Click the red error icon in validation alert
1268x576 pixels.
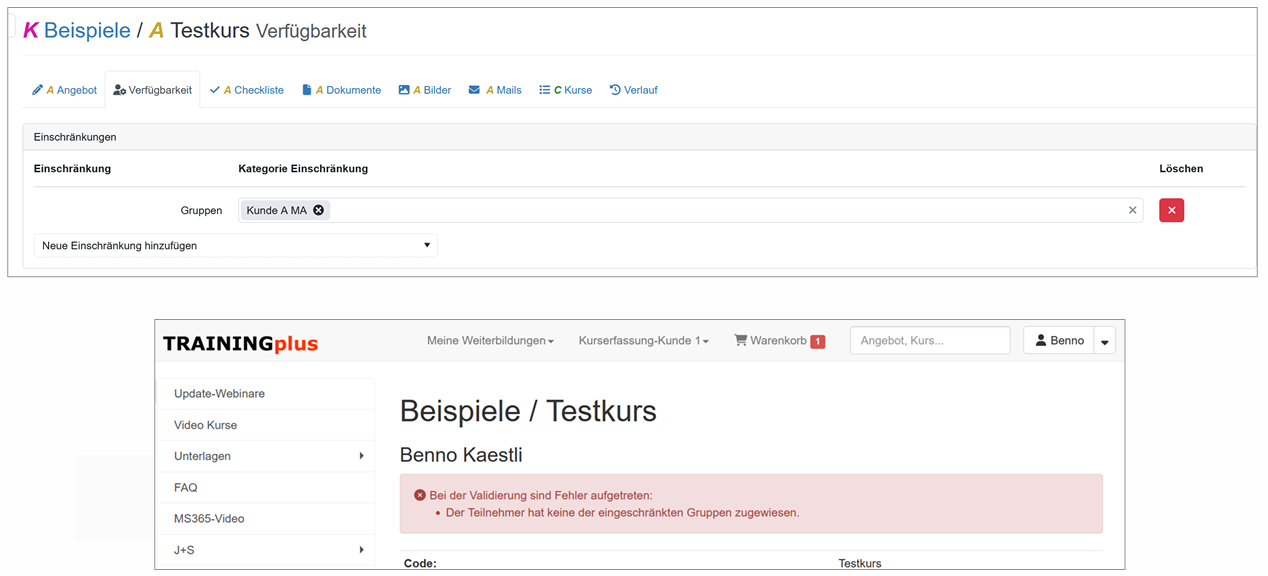[x=419, y=495]
